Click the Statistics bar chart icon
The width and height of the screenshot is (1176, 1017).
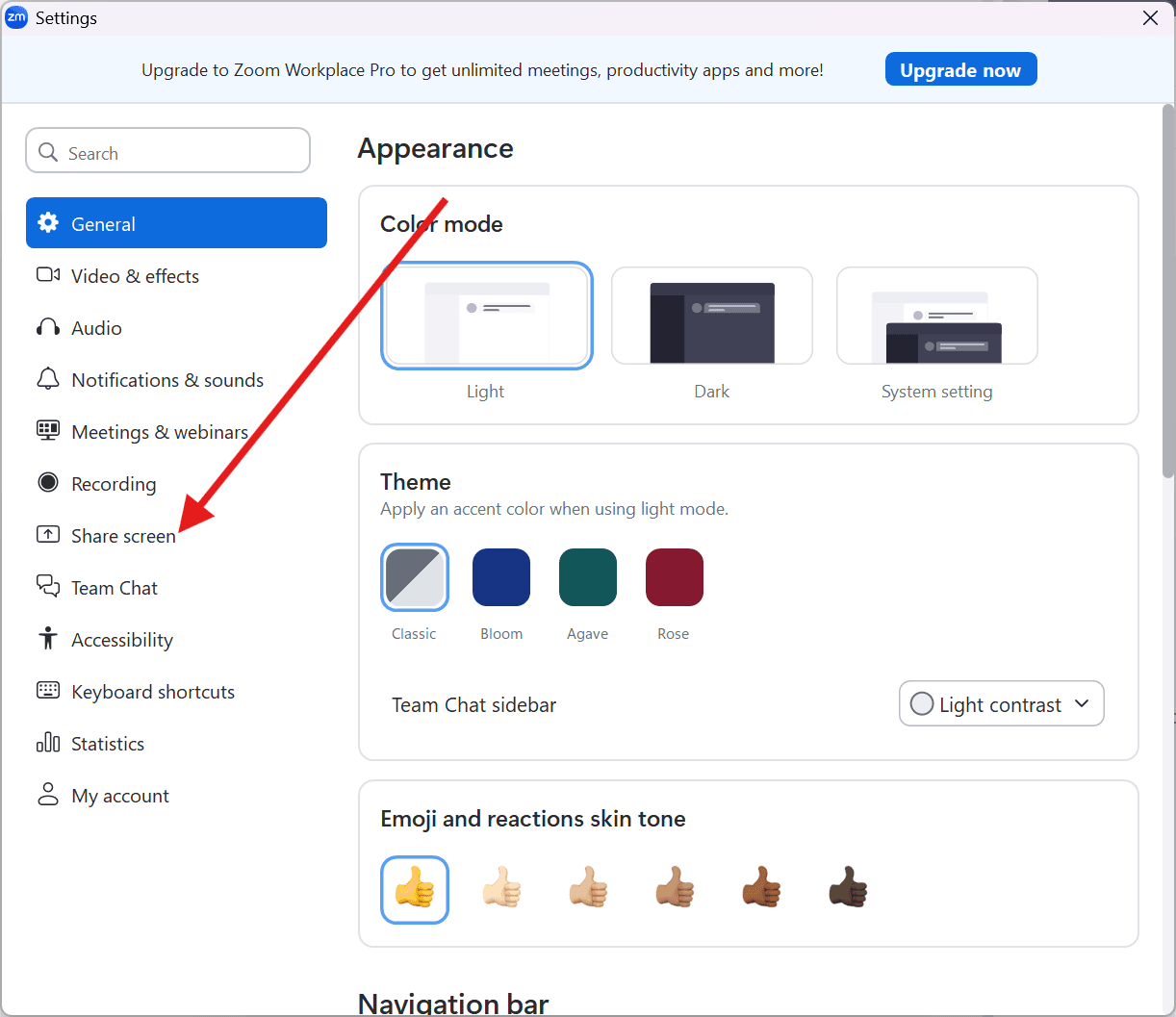(x=48, y=743)
